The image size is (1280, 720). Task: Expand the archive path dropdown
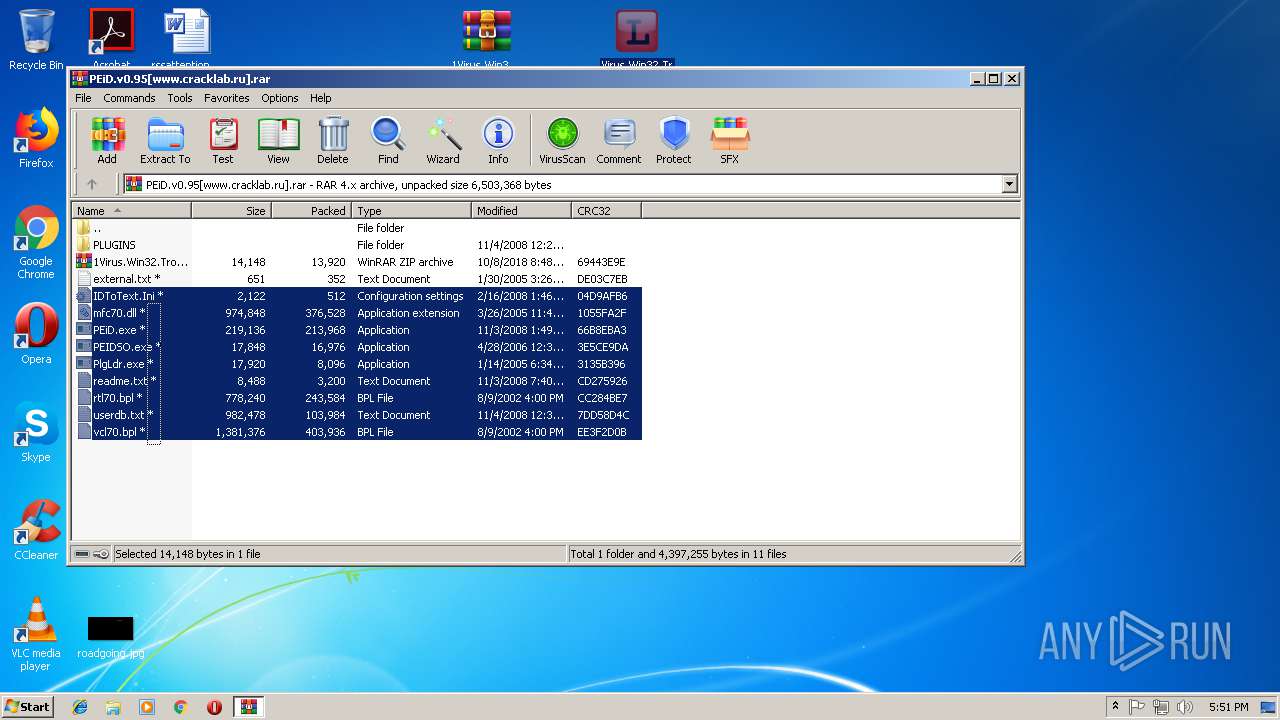pyautogui.click(x=1009, y=184)
